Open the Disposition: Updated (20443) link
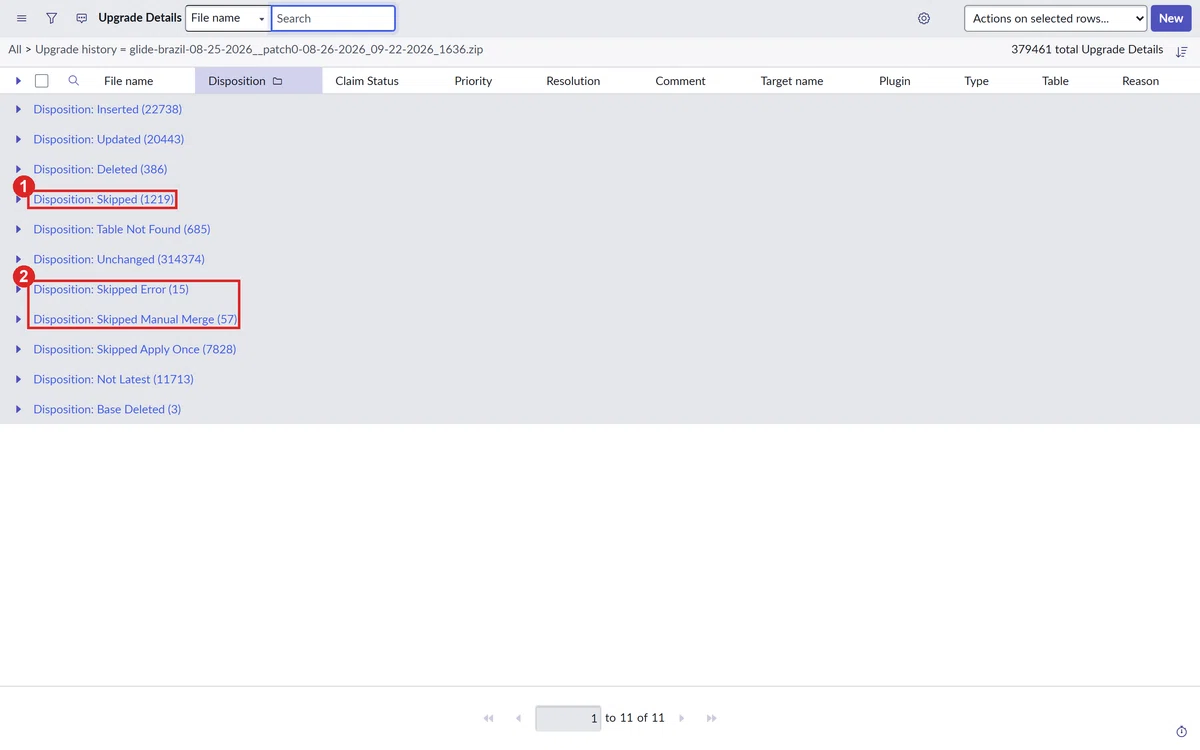The image size is (1200, 750). [x=108, y=139]
